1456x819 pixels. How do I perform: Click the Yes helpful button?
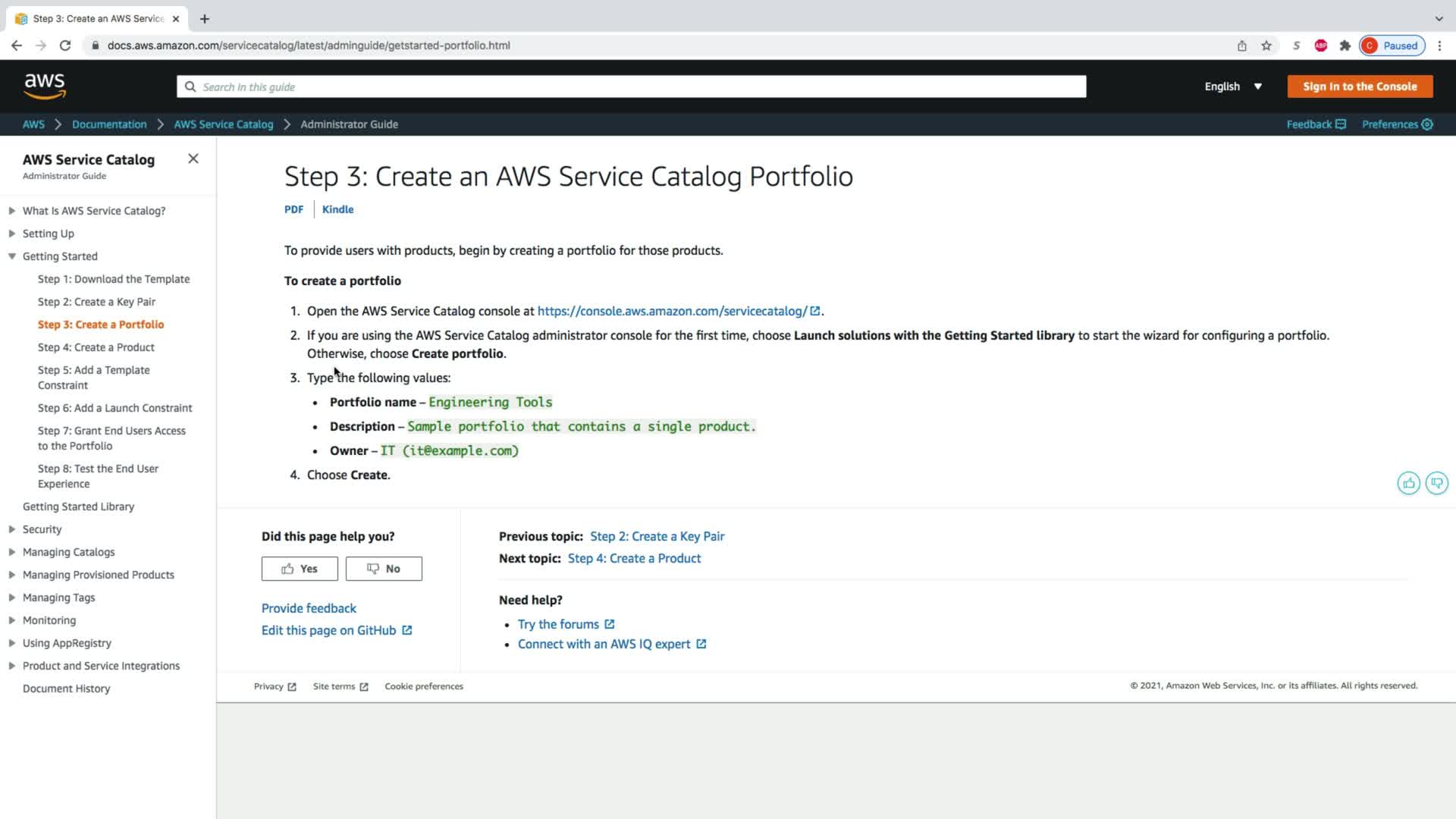click(x=300, y=569)
